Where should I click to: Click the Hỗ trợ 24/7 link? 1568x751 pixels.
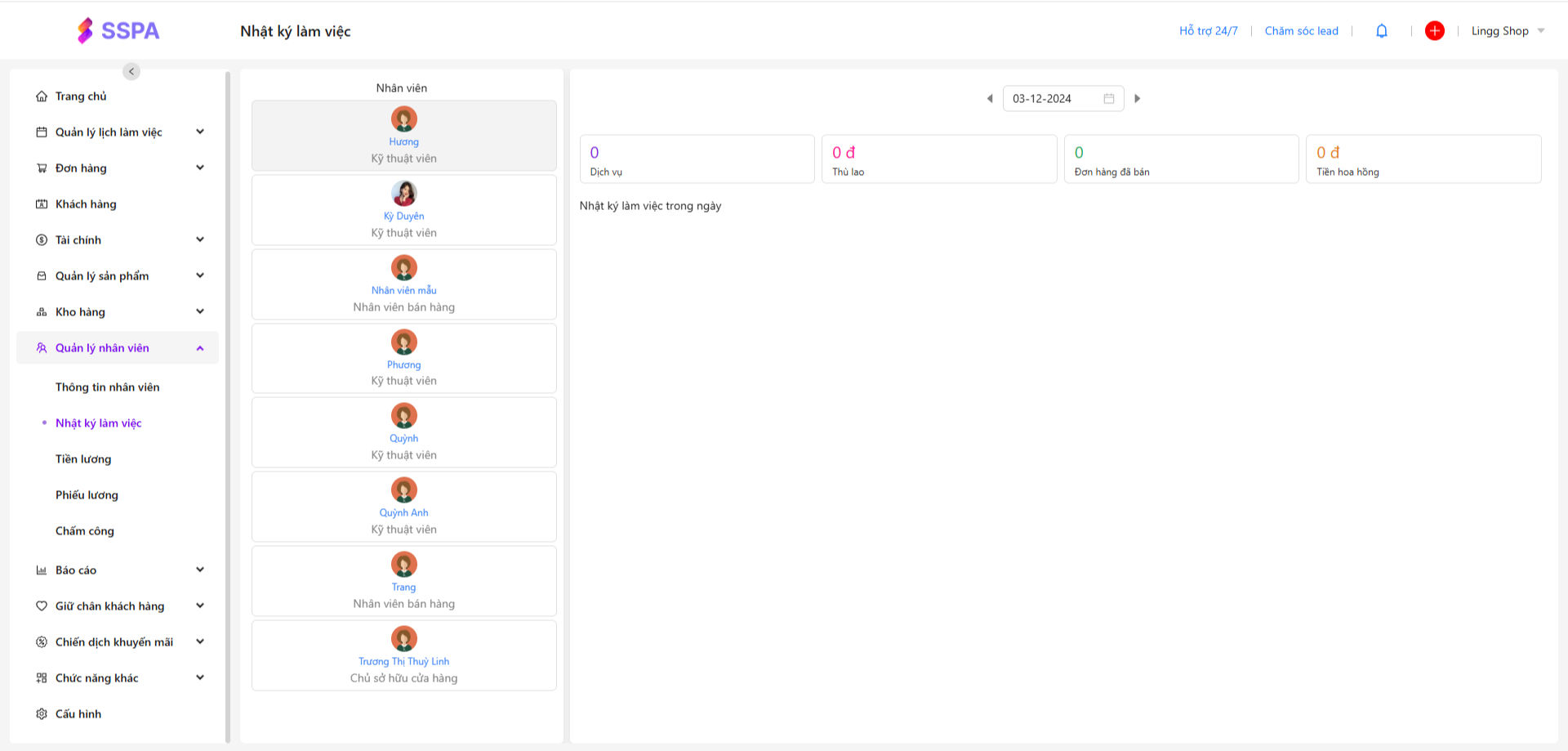[x=1209, y=31]
